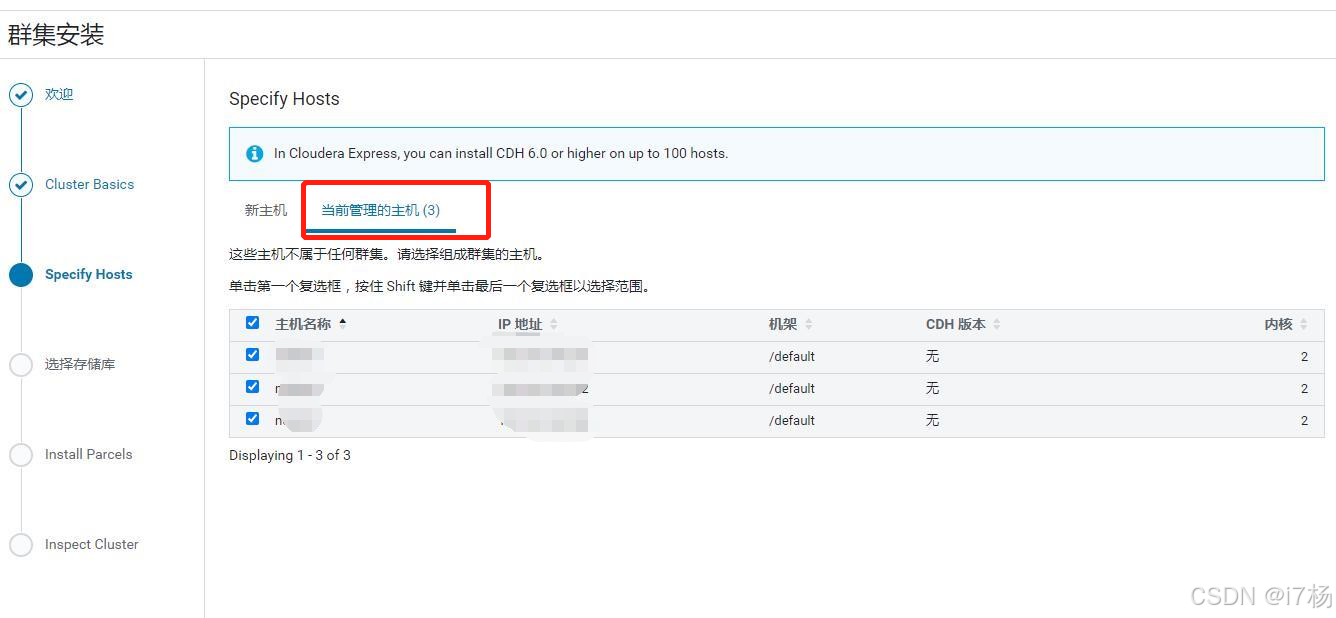Click the checkmark circle beside Cluster Basics
This screenshot has height=618, width=1336.
22,184
